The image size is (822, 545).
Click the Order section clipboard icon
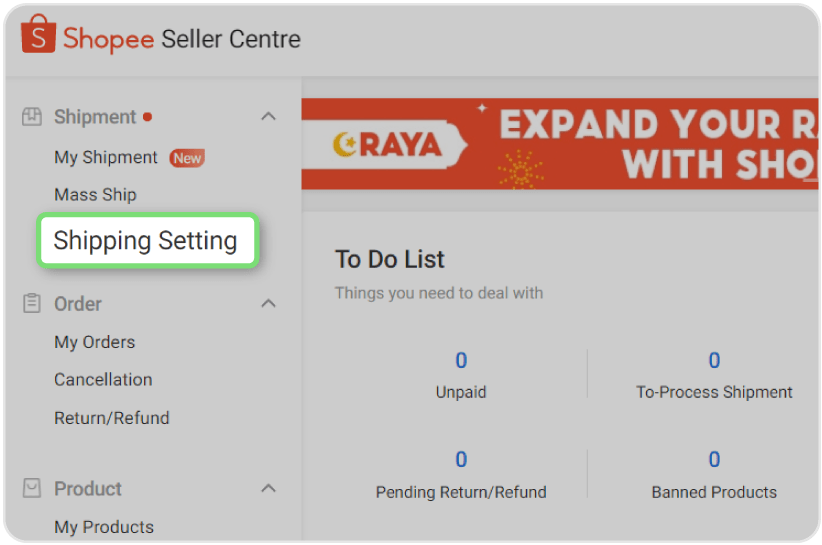tap(32, 303)
